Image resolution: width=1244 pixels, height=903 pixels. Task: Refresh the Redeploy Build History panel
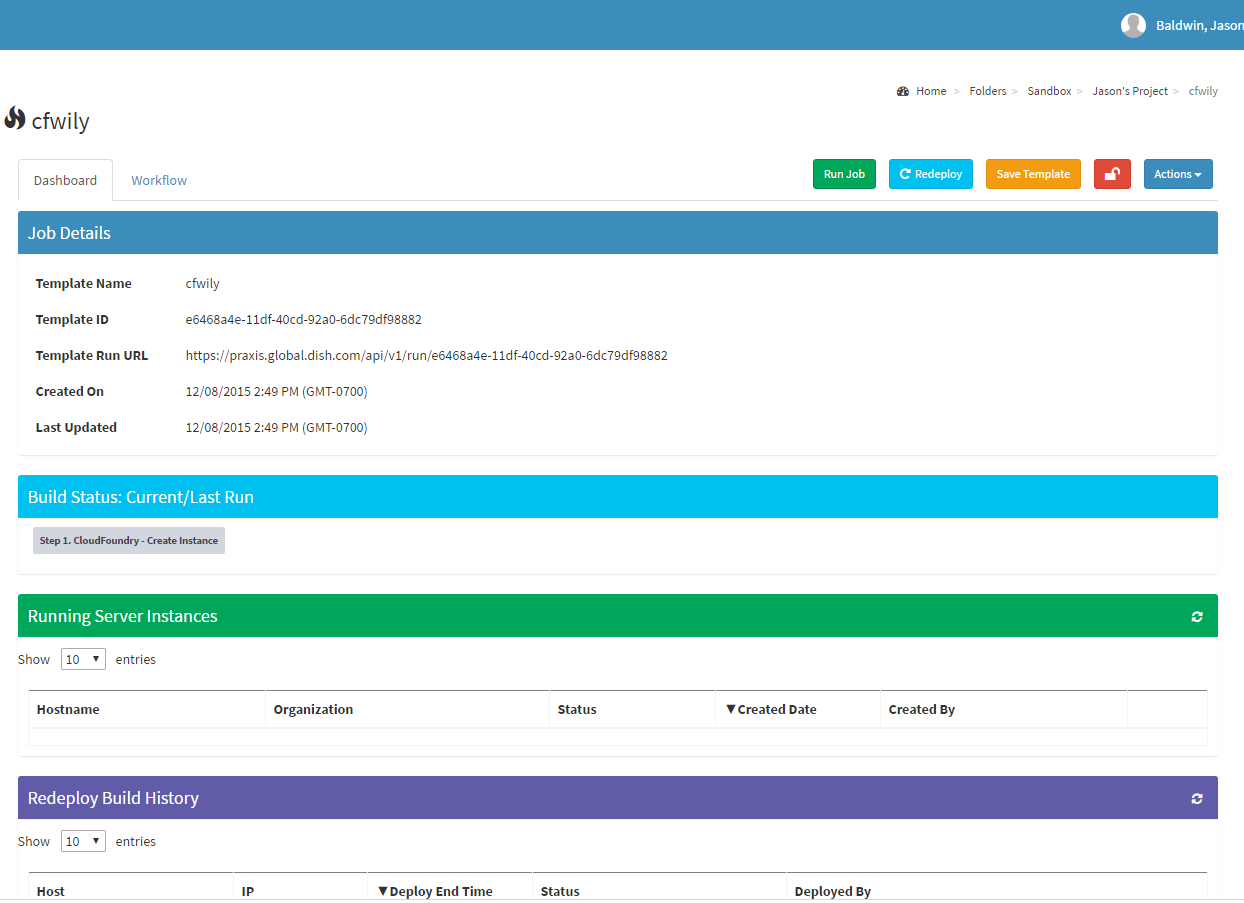1197,799
